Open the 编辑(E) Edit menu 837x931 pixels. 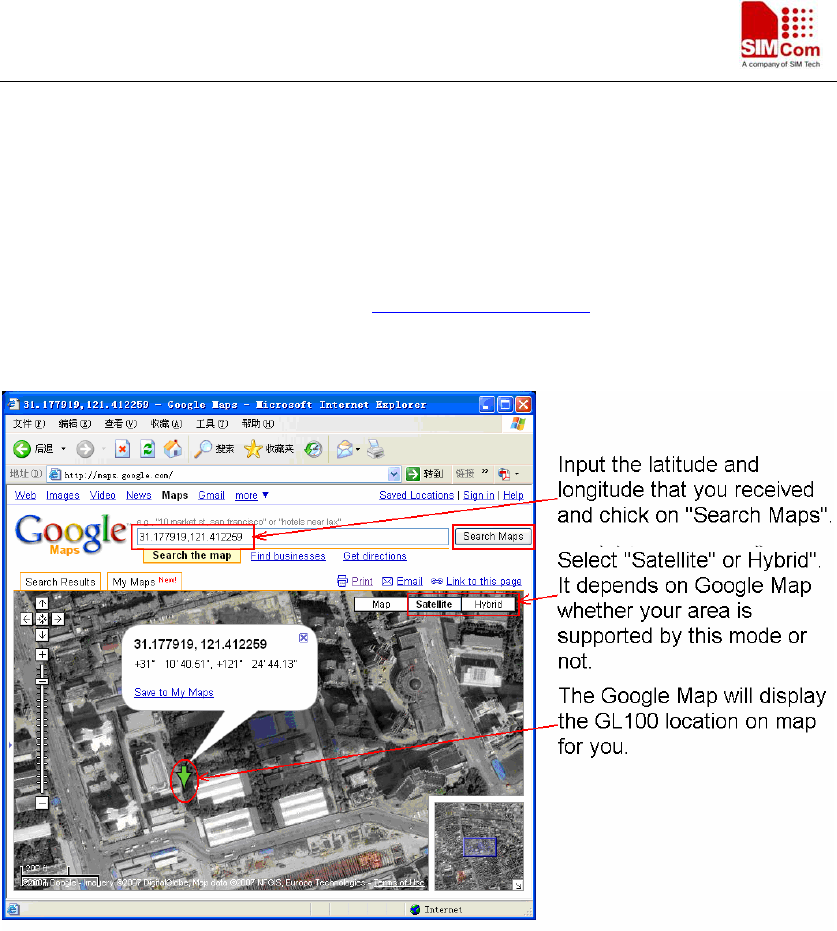pyautogui.click(x=75, y=424)
